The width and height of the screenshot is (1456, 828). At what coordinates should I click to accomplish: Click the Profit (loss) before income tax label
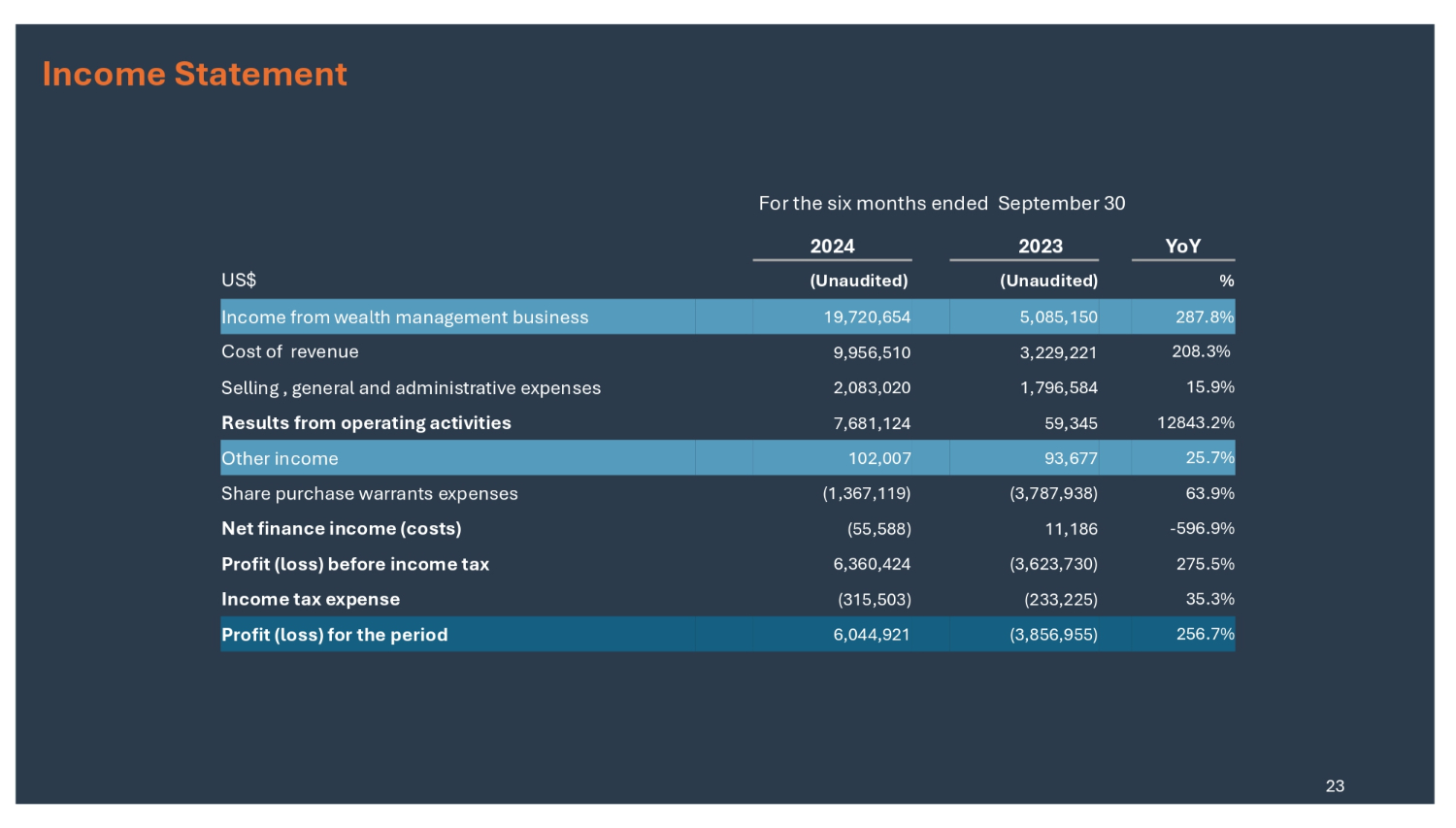point(355,565)
